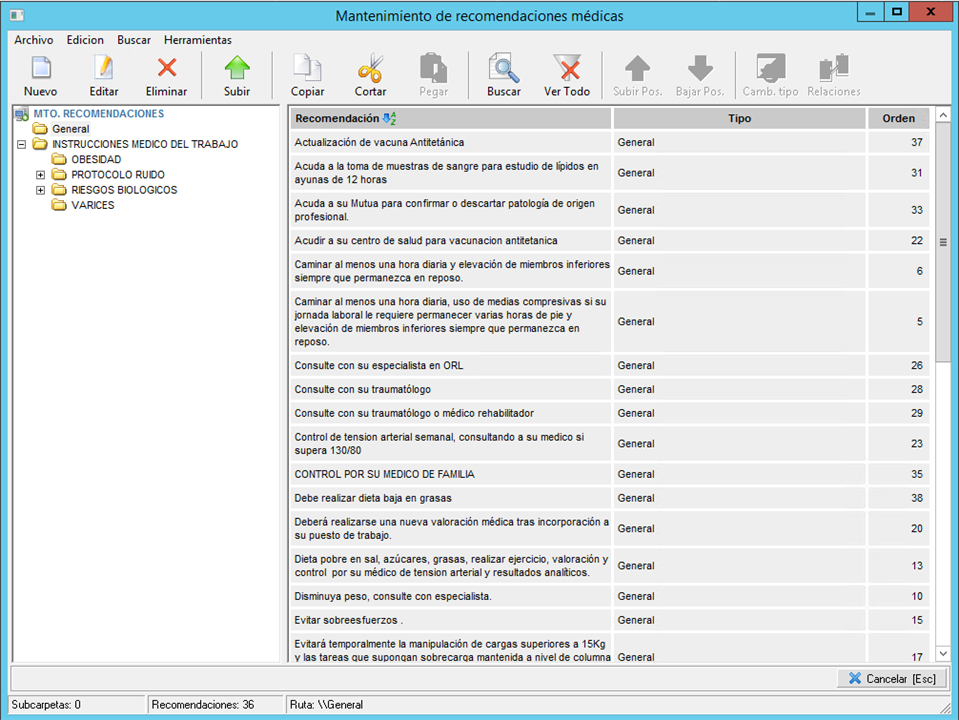
Task: Click the vertical scrollbar down arrow
Action: pos(942,653)
